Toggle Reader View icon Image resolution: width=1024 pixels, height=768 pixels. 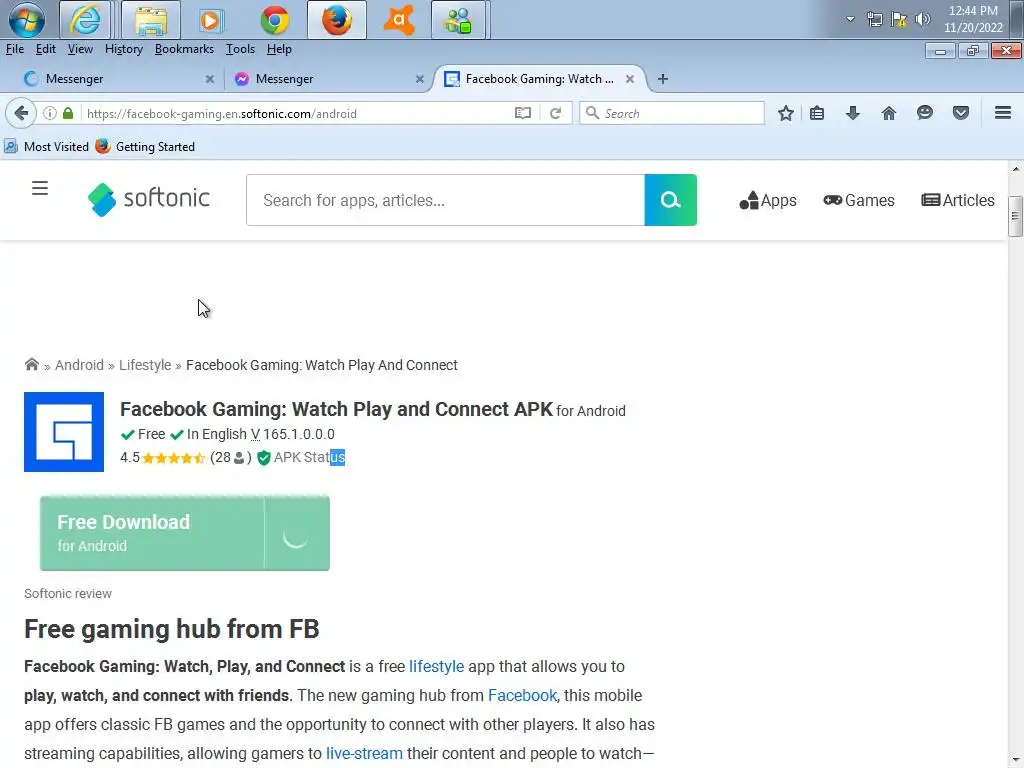522,113
